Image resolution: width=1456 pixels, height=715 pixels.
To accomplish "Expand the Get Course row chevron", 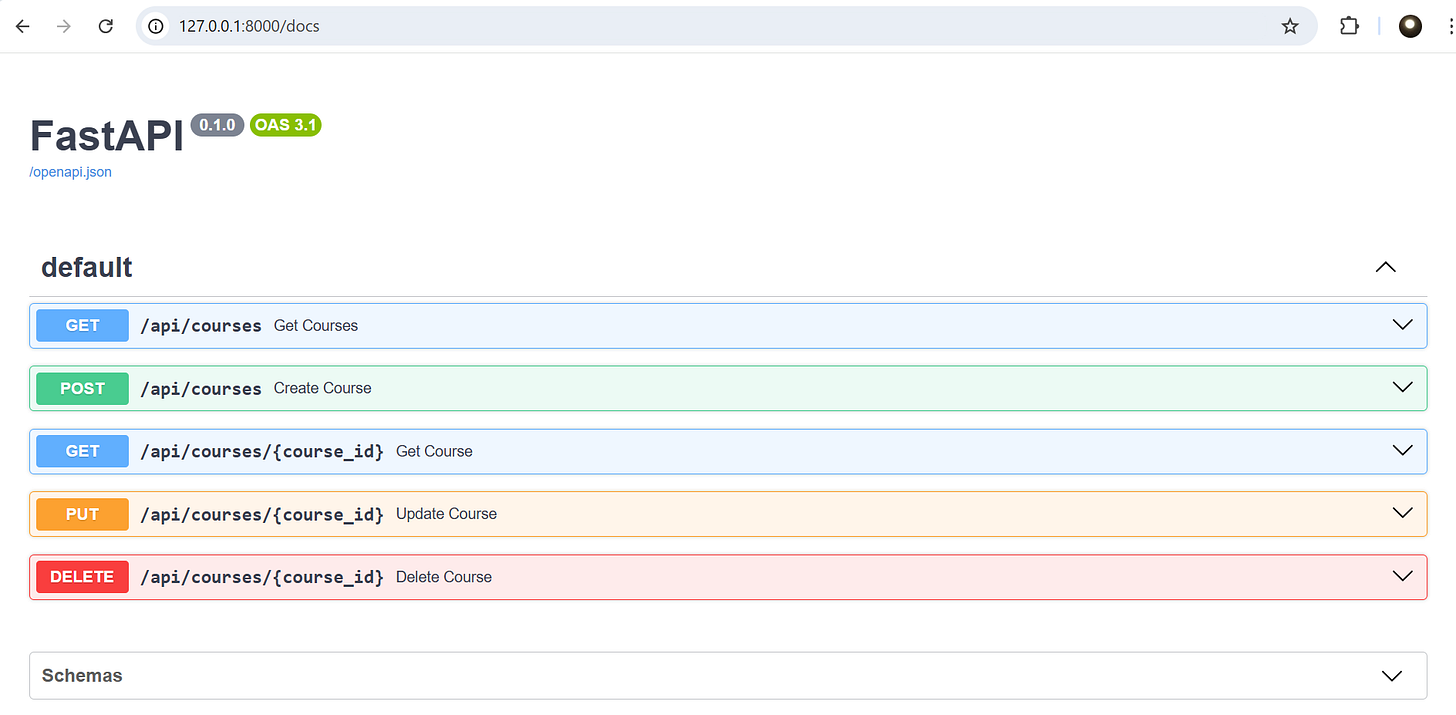I will click(x=1402, y=451).
